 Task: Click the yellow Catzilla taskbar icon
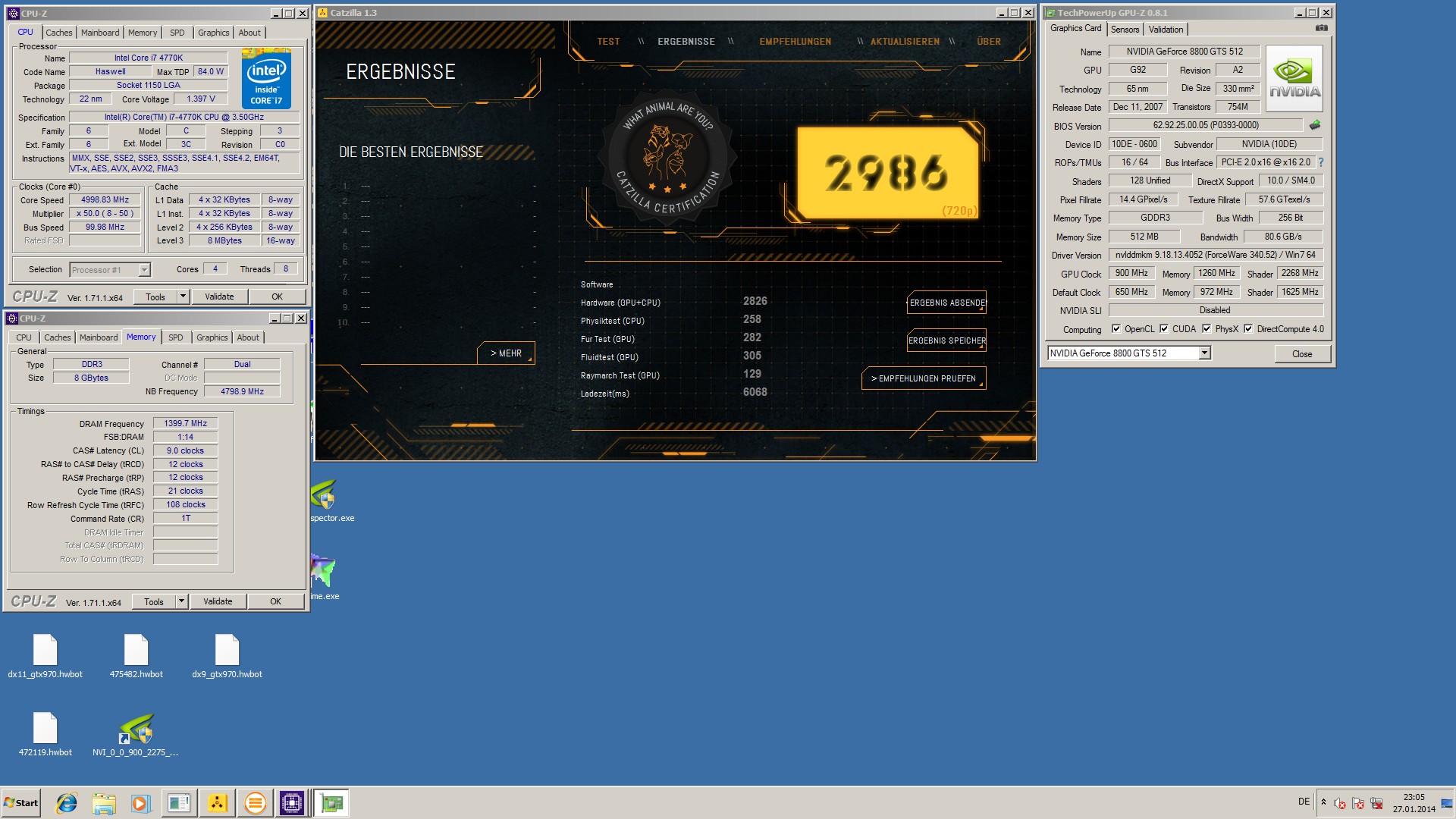(x=217, y=802)
